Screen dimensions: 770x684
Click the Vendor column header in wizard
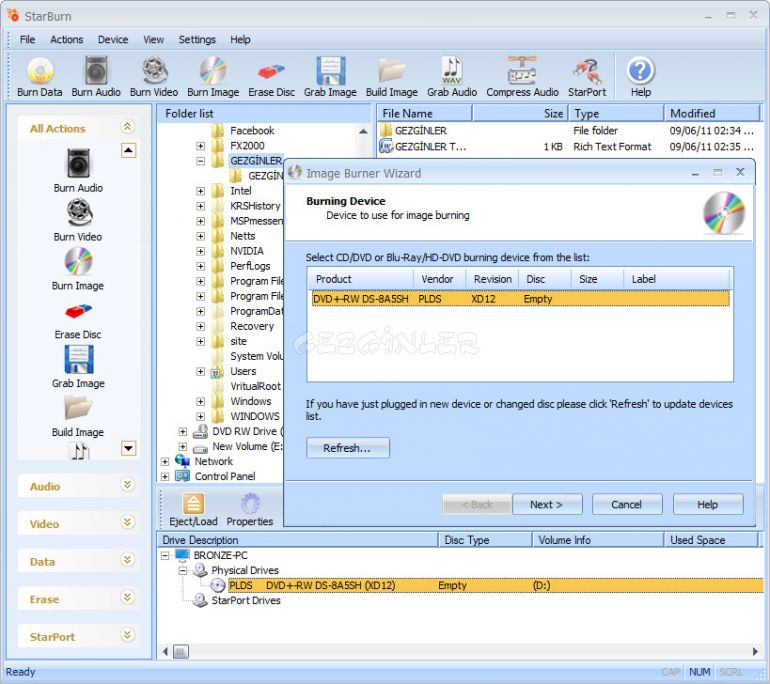(440, 279)
